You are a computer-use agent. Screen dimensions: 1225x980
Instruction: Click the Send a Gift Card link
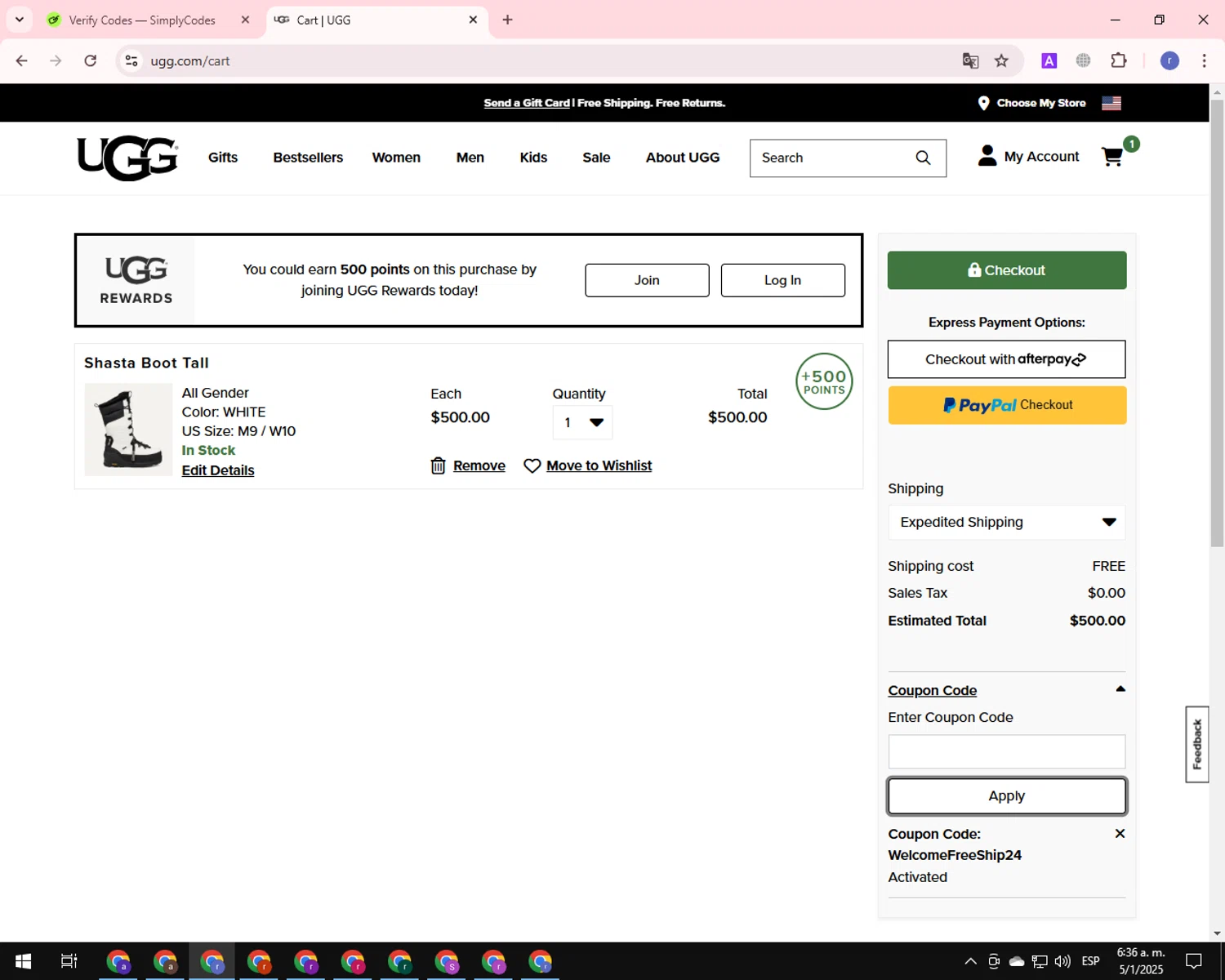tap(527, 103)
